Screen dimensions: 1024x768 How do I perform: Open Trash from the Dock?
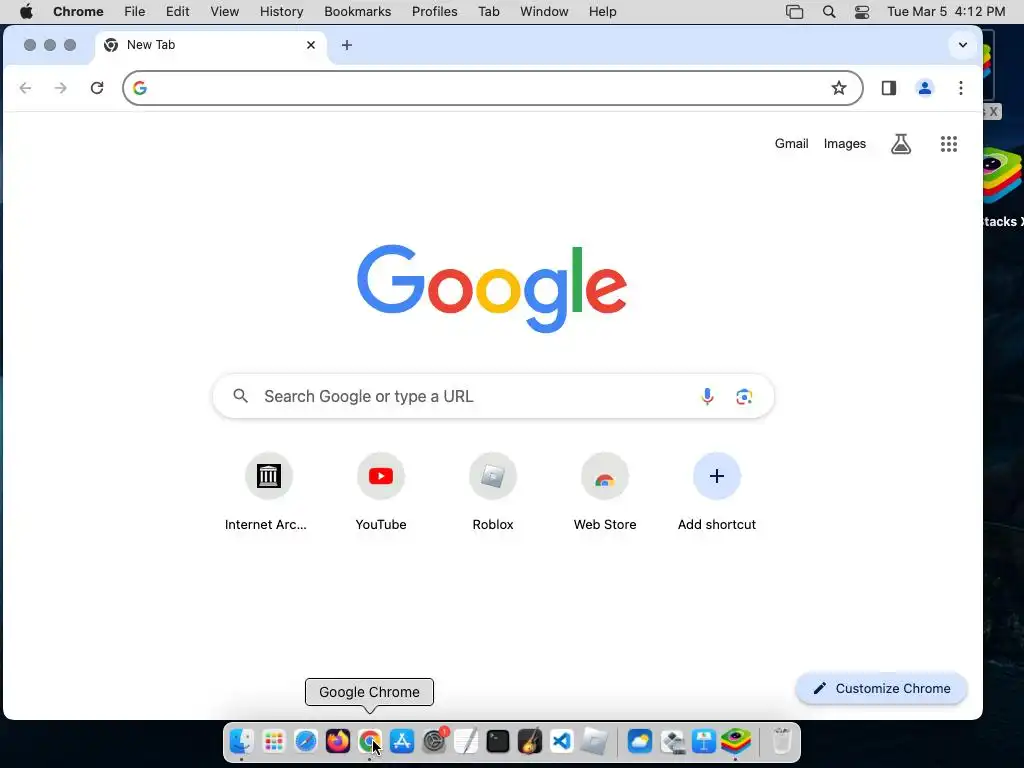[x=782, y=741]
